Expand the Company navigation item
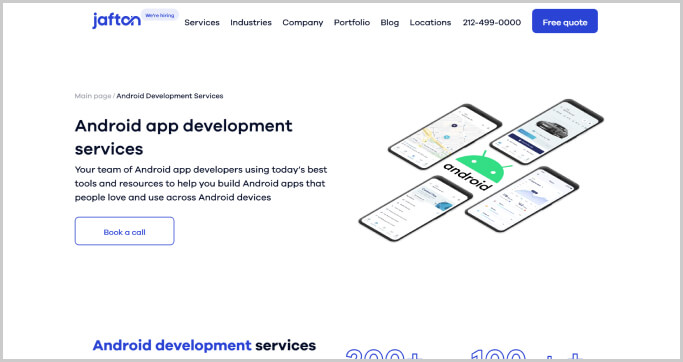Viewport: 683px width, 362px height. pos(303,23)
